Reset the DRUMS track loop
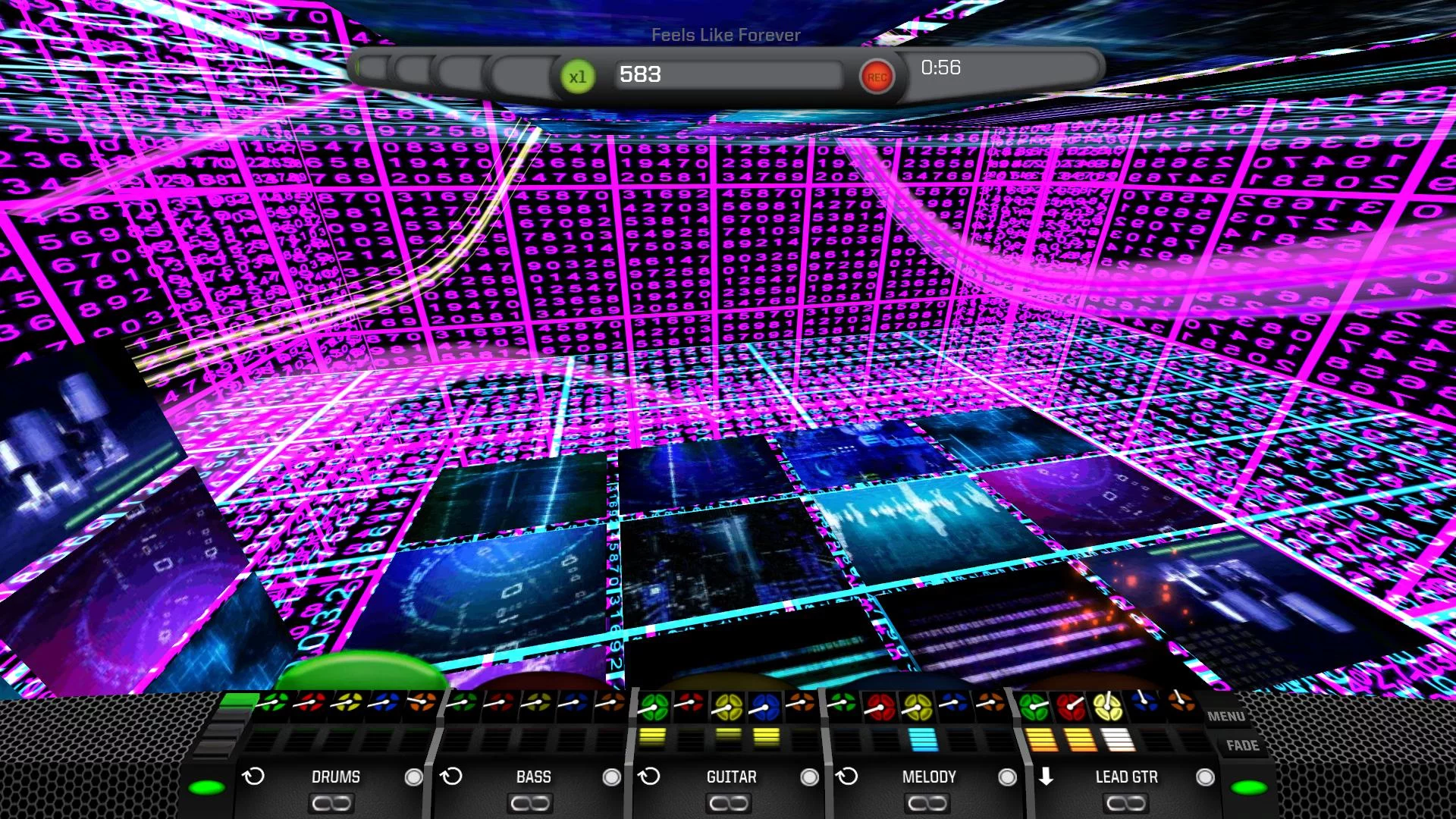Image resolution: width=1456 pixels, height=819 pixels. point(253,777)
